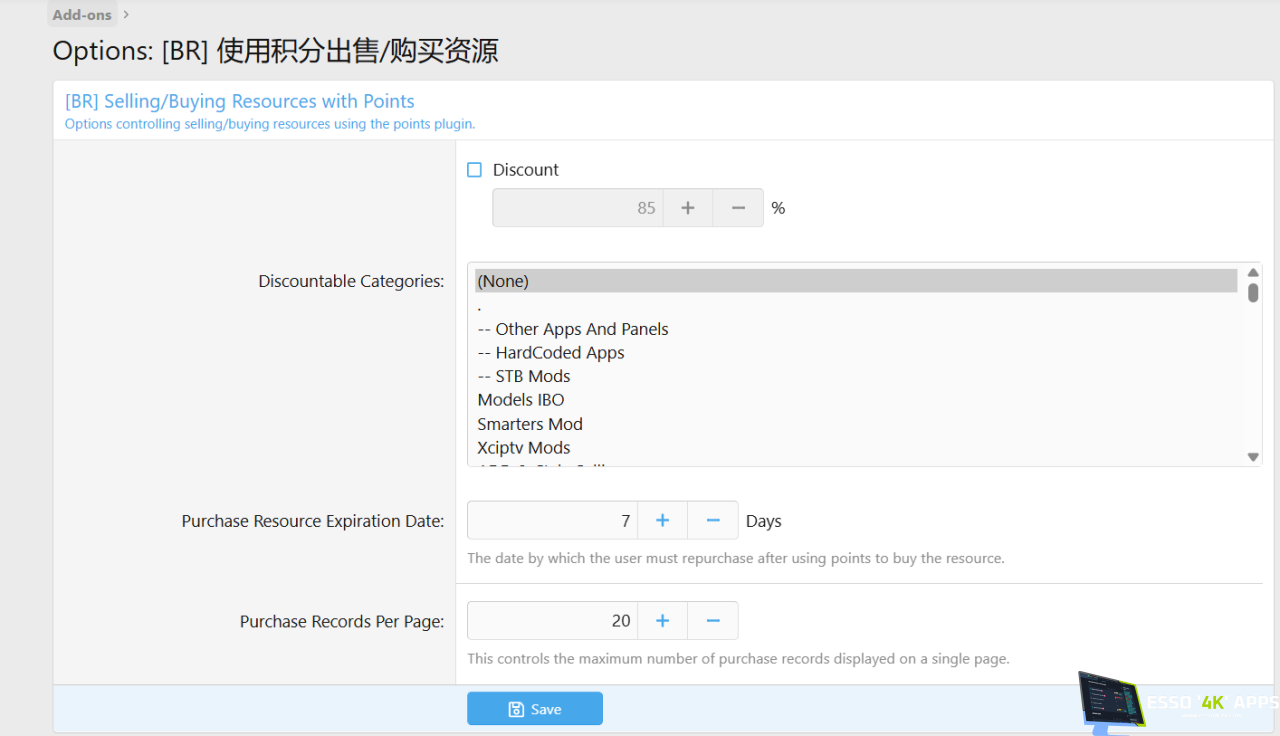1280x736 pixels.
Task: Increase the discount percentage with plus
Action: [688, 208]
